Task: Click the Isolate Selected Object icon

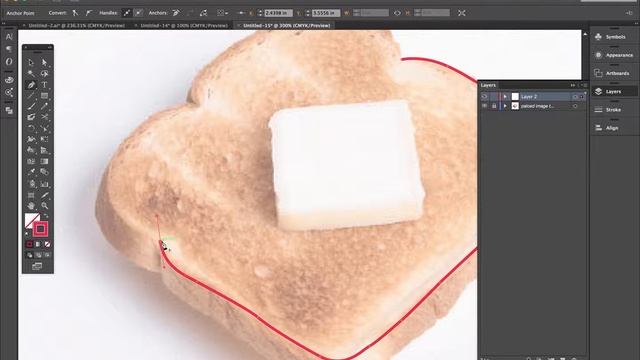Action: (462, 13)
